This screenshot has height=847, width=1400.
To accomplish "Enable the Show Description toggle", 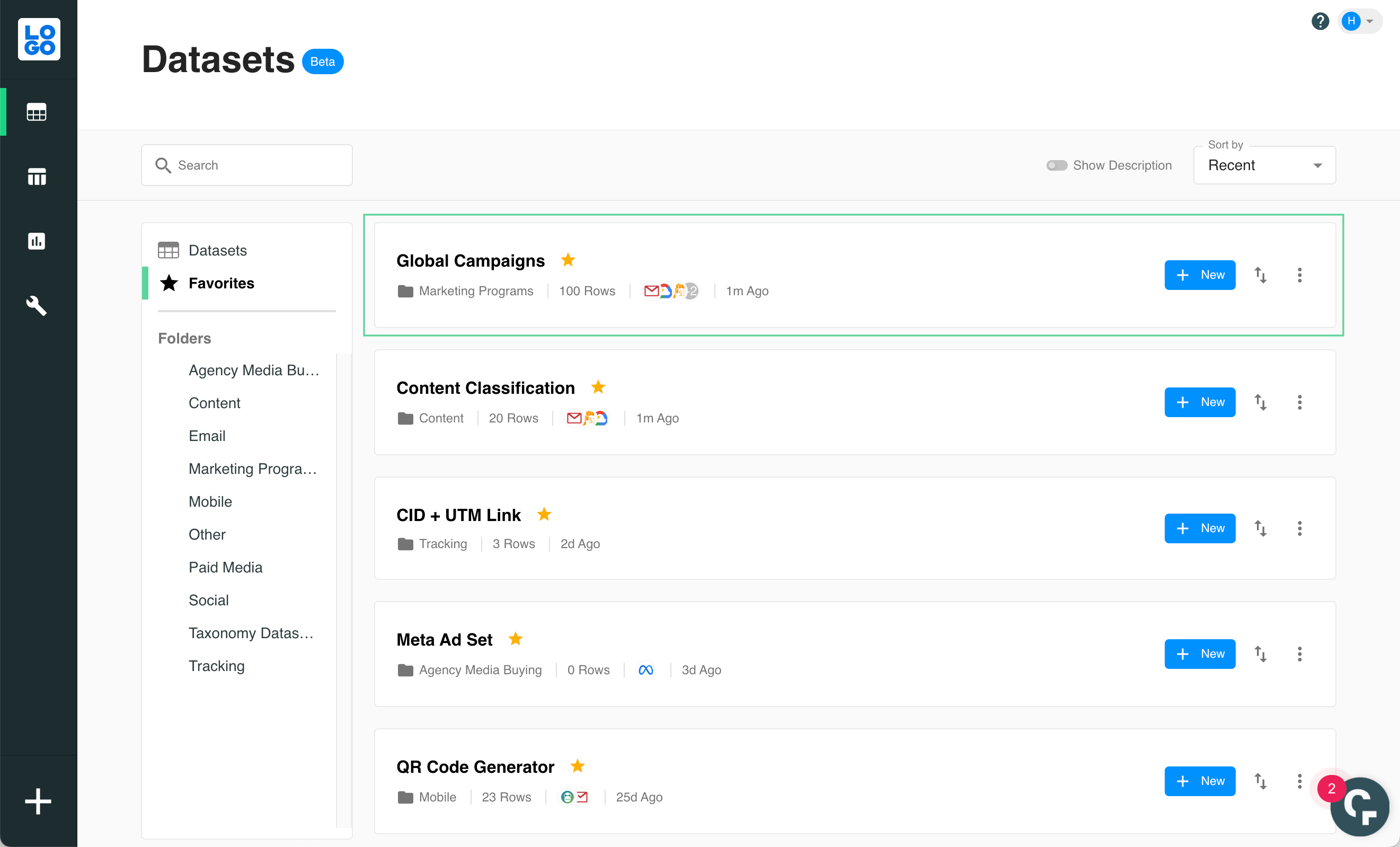I will tap(1057, 165).
